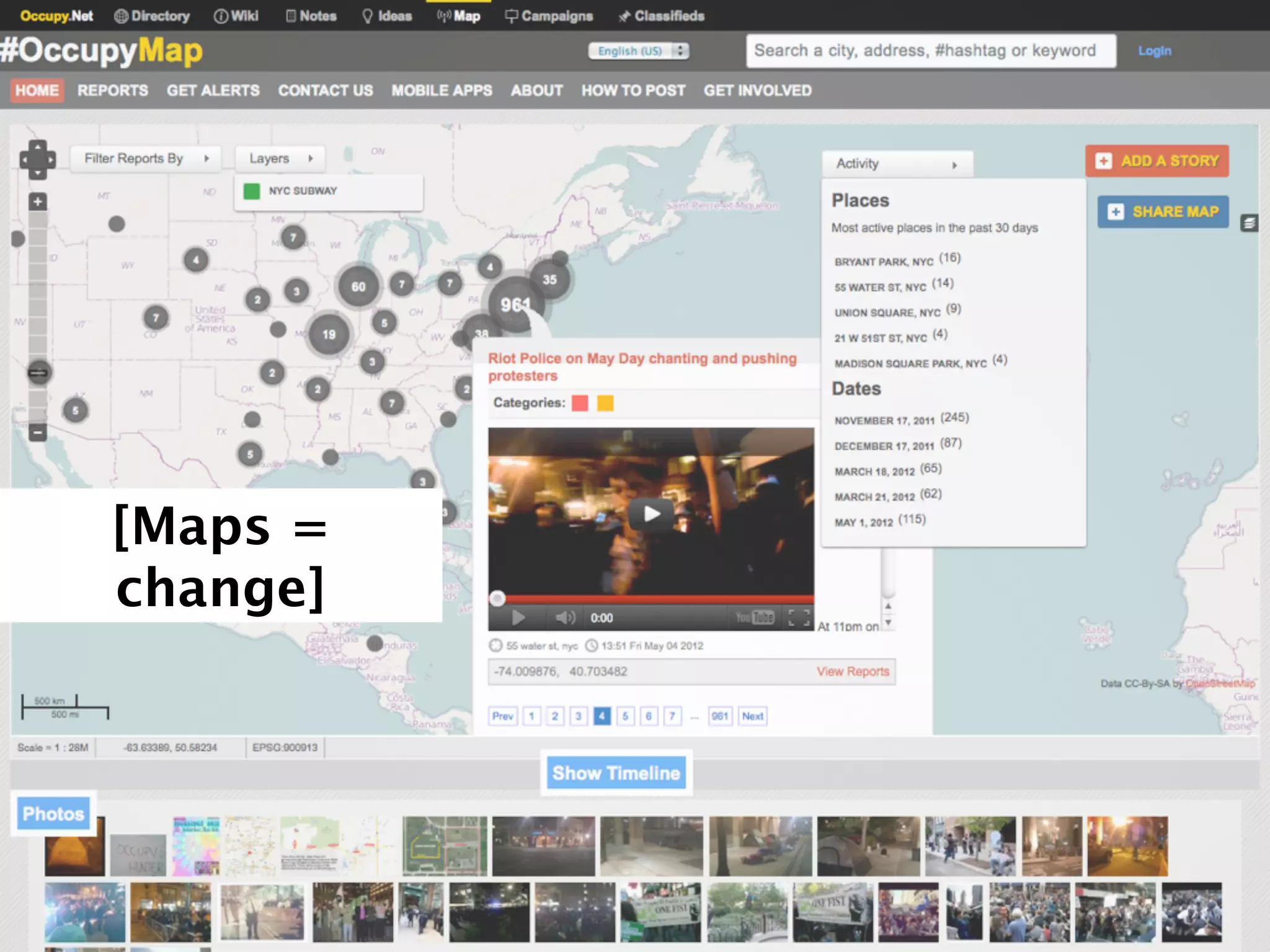This screenshot has width=1270, height=952.
Task: Select page 5 in report pagination
Action: point(625,716)
